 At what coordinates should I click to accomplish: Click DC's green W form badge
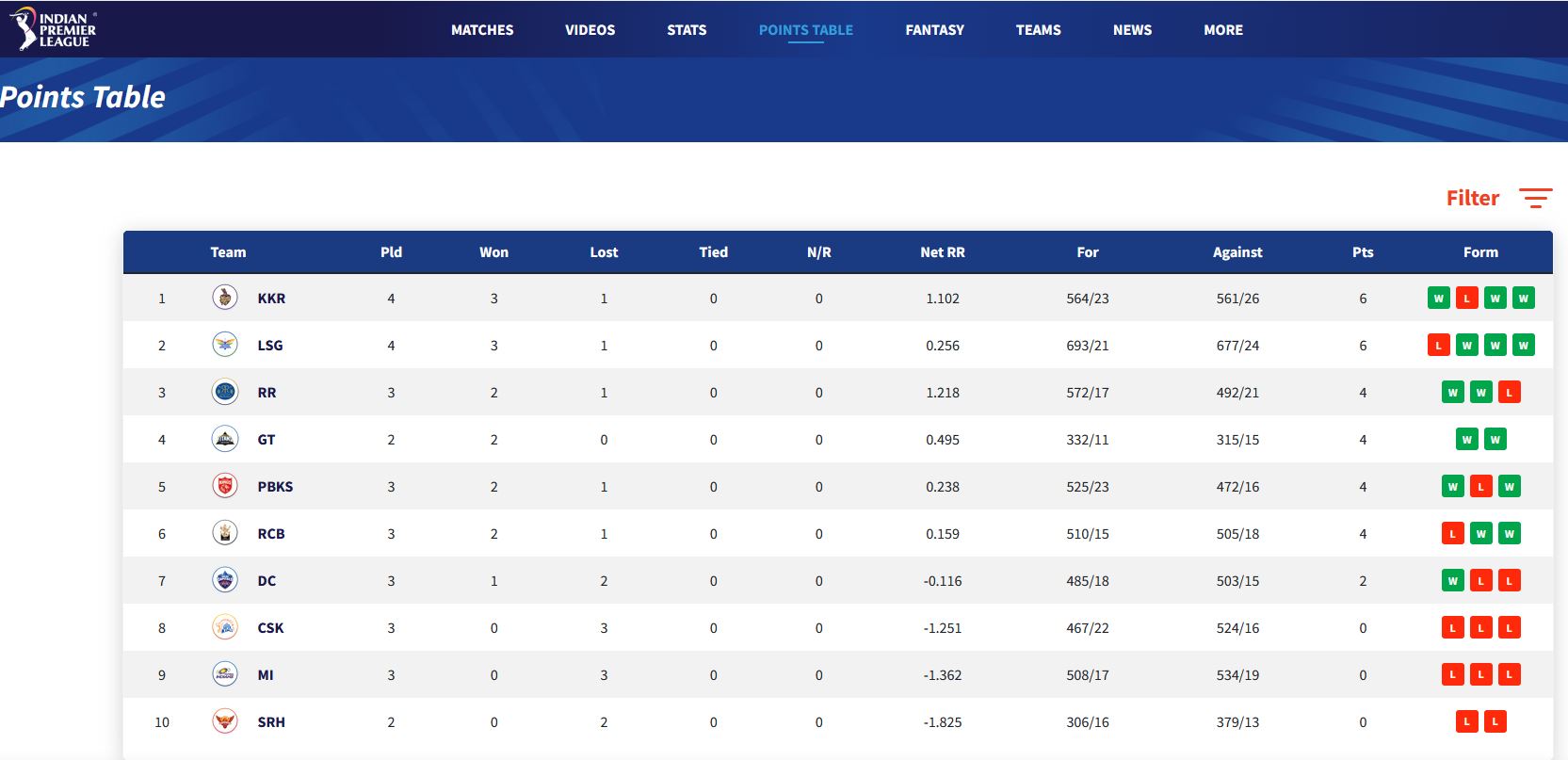tap(1452, 581)
